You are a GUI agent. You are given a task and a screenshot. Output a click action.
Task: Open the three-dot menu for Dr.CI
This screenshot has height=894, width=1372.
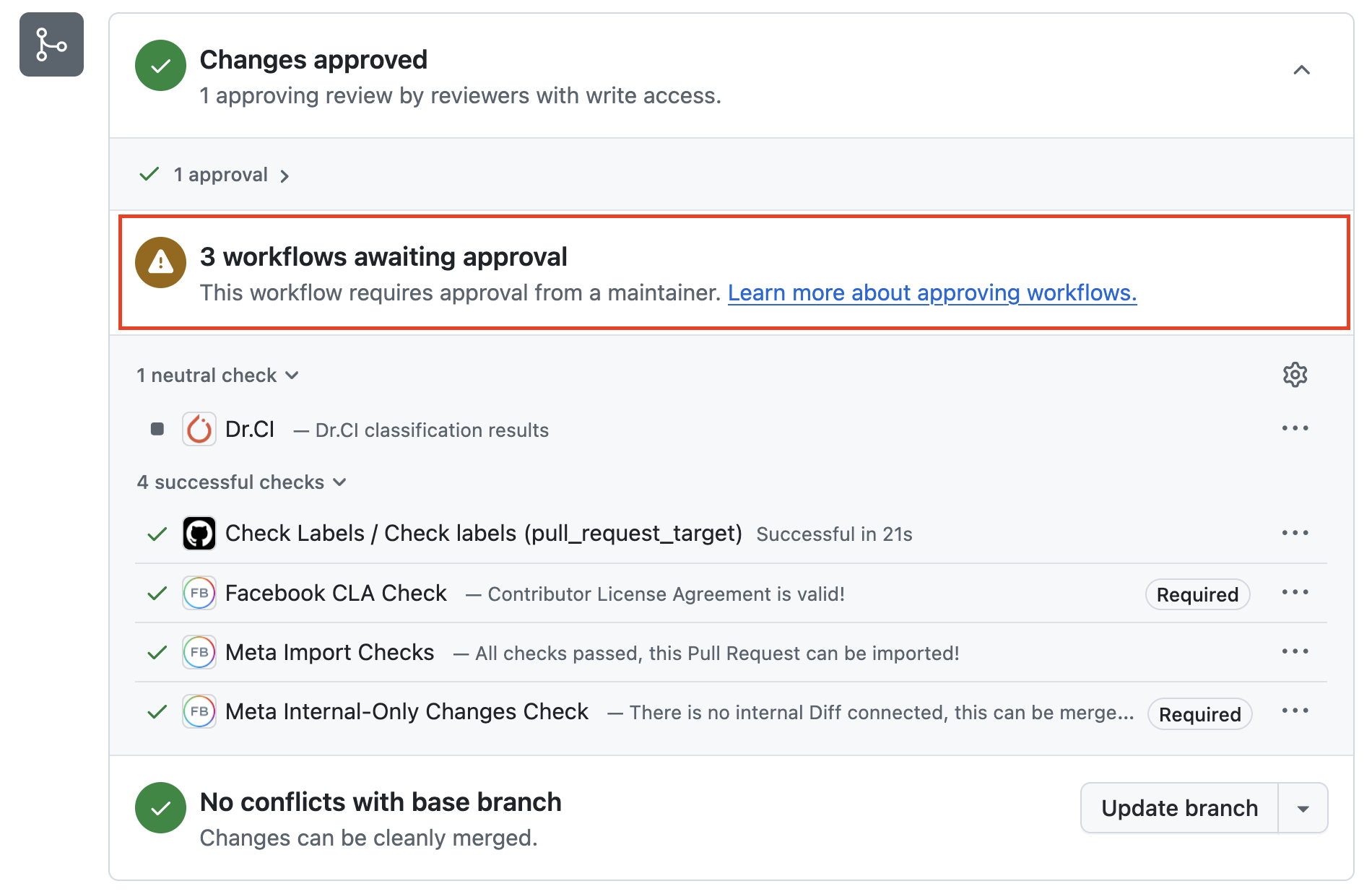tap(1295, 428)
